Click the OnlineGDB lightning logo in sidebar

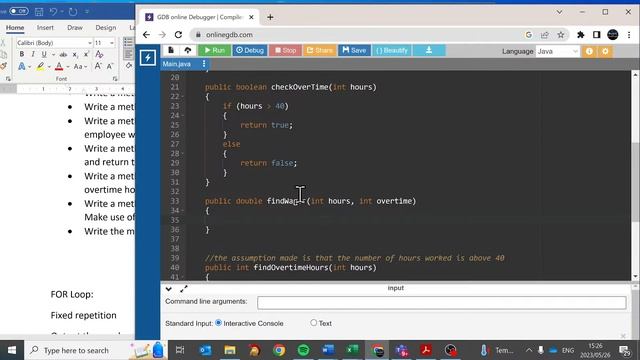click(x=148, y=58)
